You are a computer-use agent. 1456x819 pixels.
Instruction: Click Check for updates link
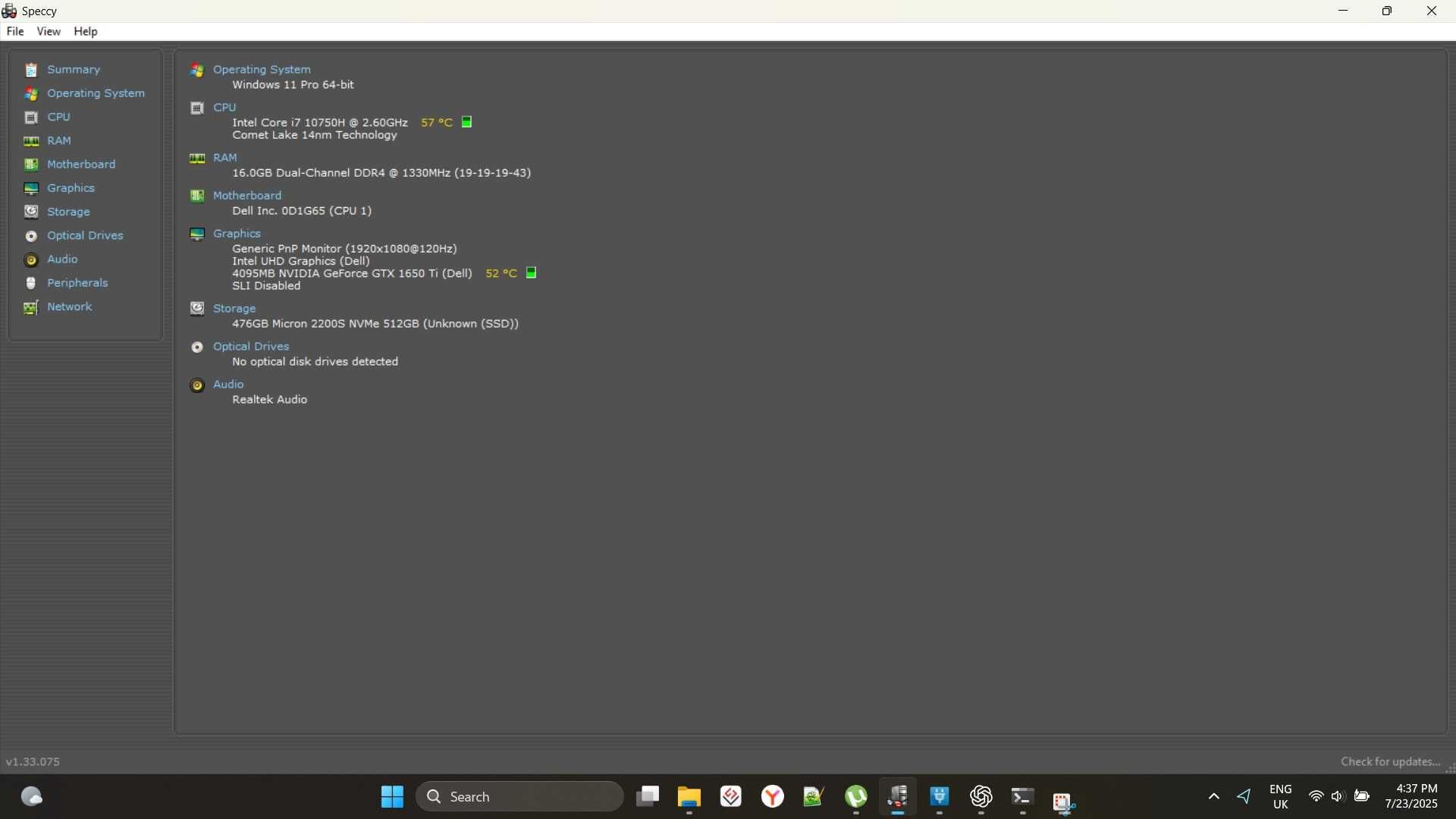point(1390,762)
